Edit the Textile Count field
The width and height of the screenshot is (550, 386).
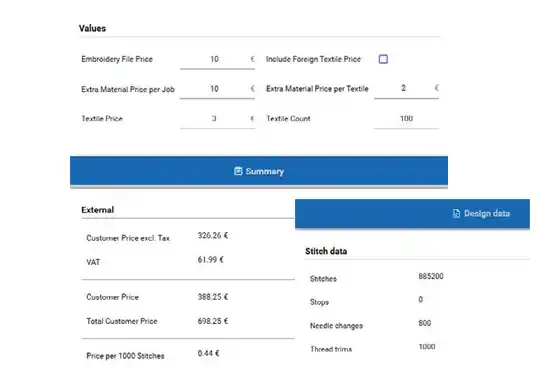[x=406, y=119]
